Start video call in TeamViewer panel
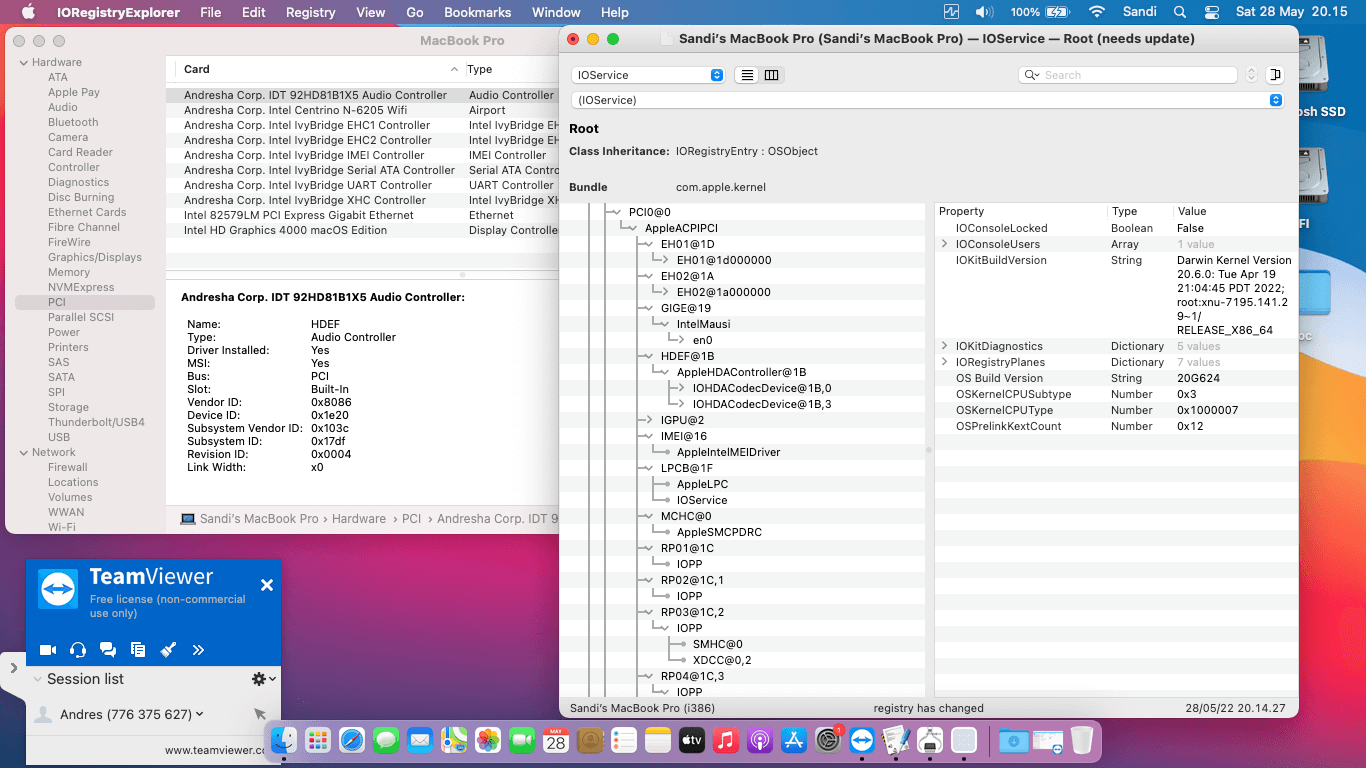1366x768 pixels. tap(47, 650)
